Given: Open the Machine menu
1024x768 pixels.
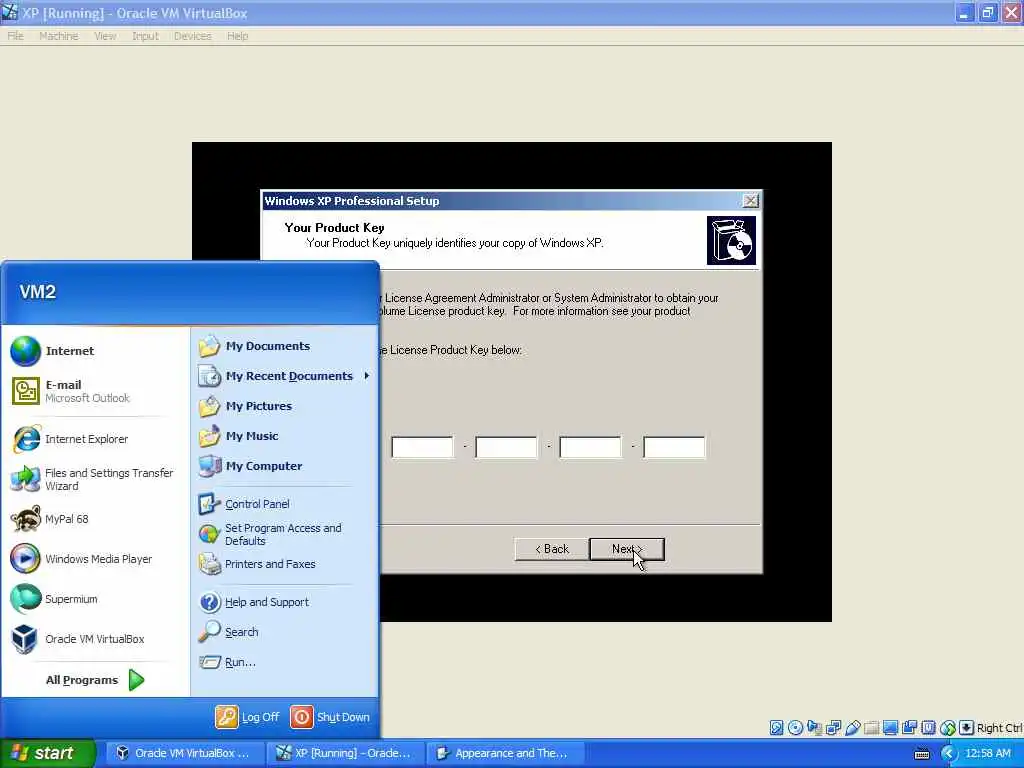Looking at the screenshot, I should coord(59,36).
